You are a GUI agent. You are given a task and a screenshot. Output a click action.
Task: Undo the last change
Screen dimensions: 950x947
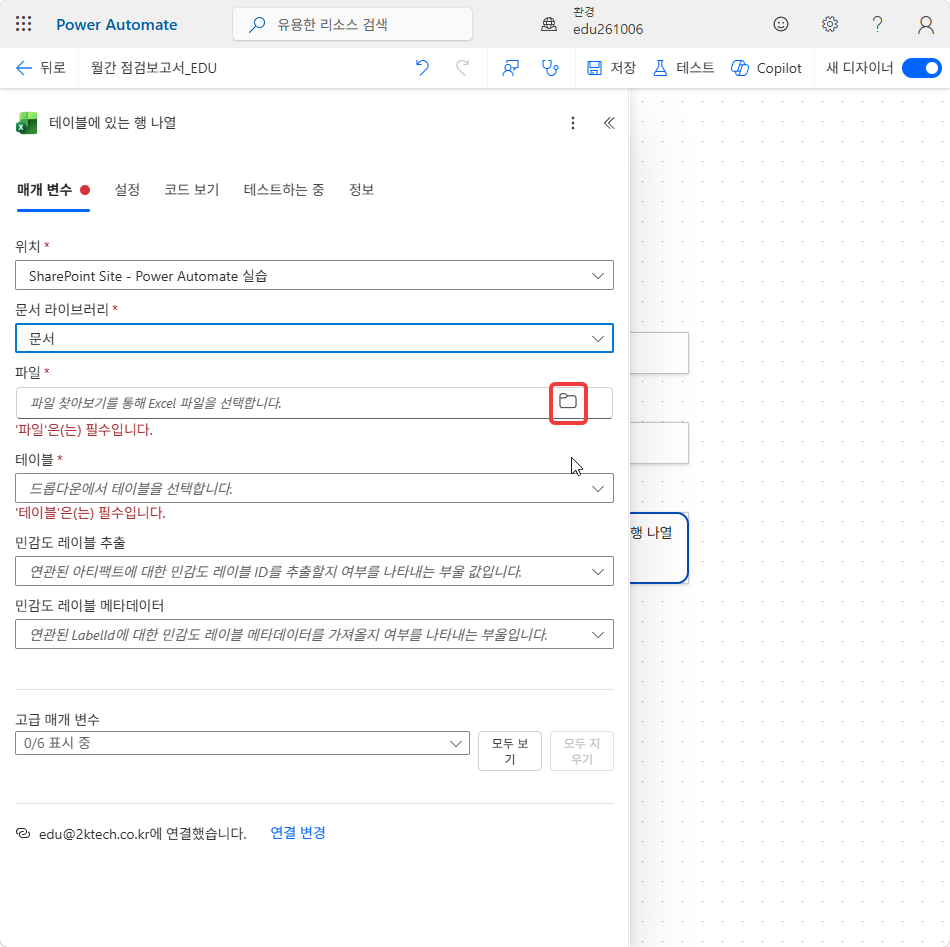click(x=422, y=68)
